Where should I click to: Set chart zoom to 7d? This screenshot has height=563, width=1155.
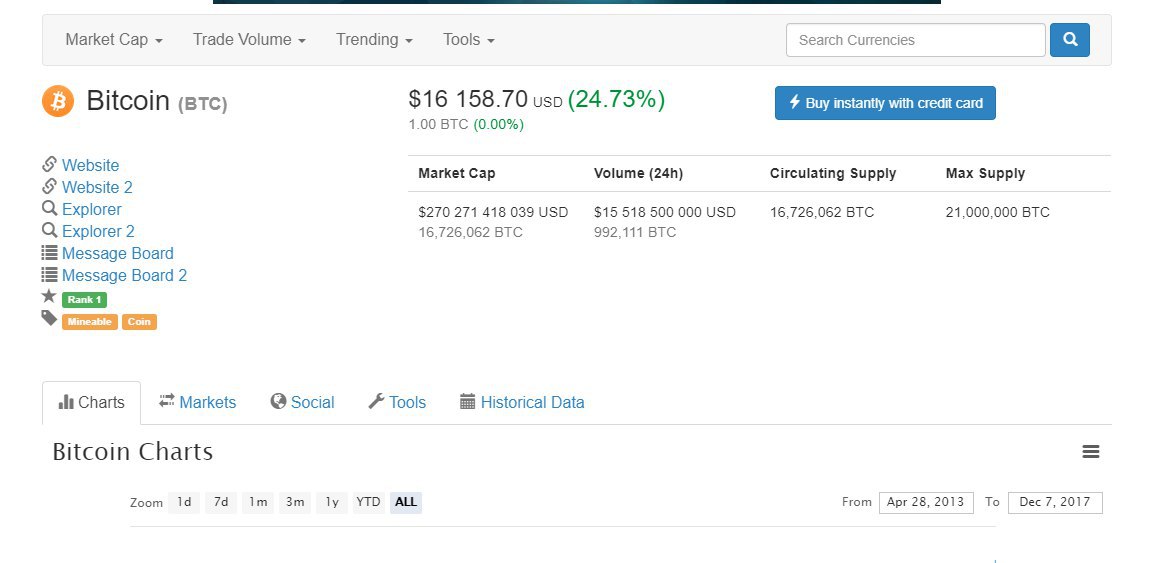(221, 503)
